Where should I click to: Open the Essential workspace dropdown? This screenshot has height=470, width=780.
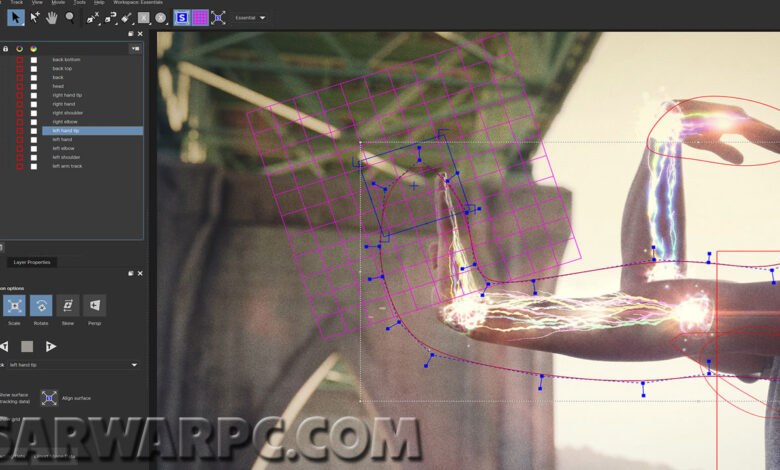(250, 18)
